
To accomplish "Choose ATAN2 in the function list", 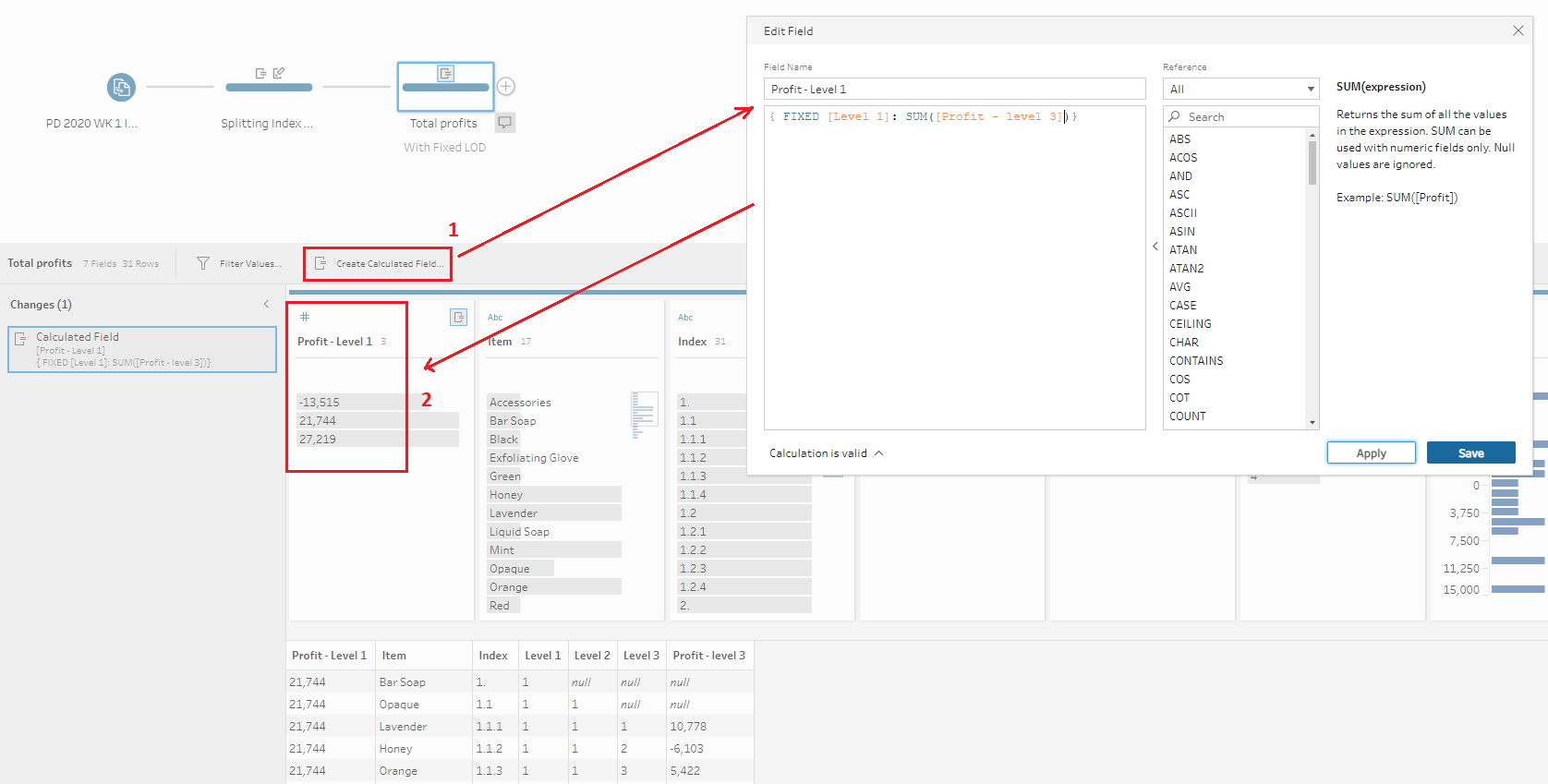I will [x=1187, y=269].
